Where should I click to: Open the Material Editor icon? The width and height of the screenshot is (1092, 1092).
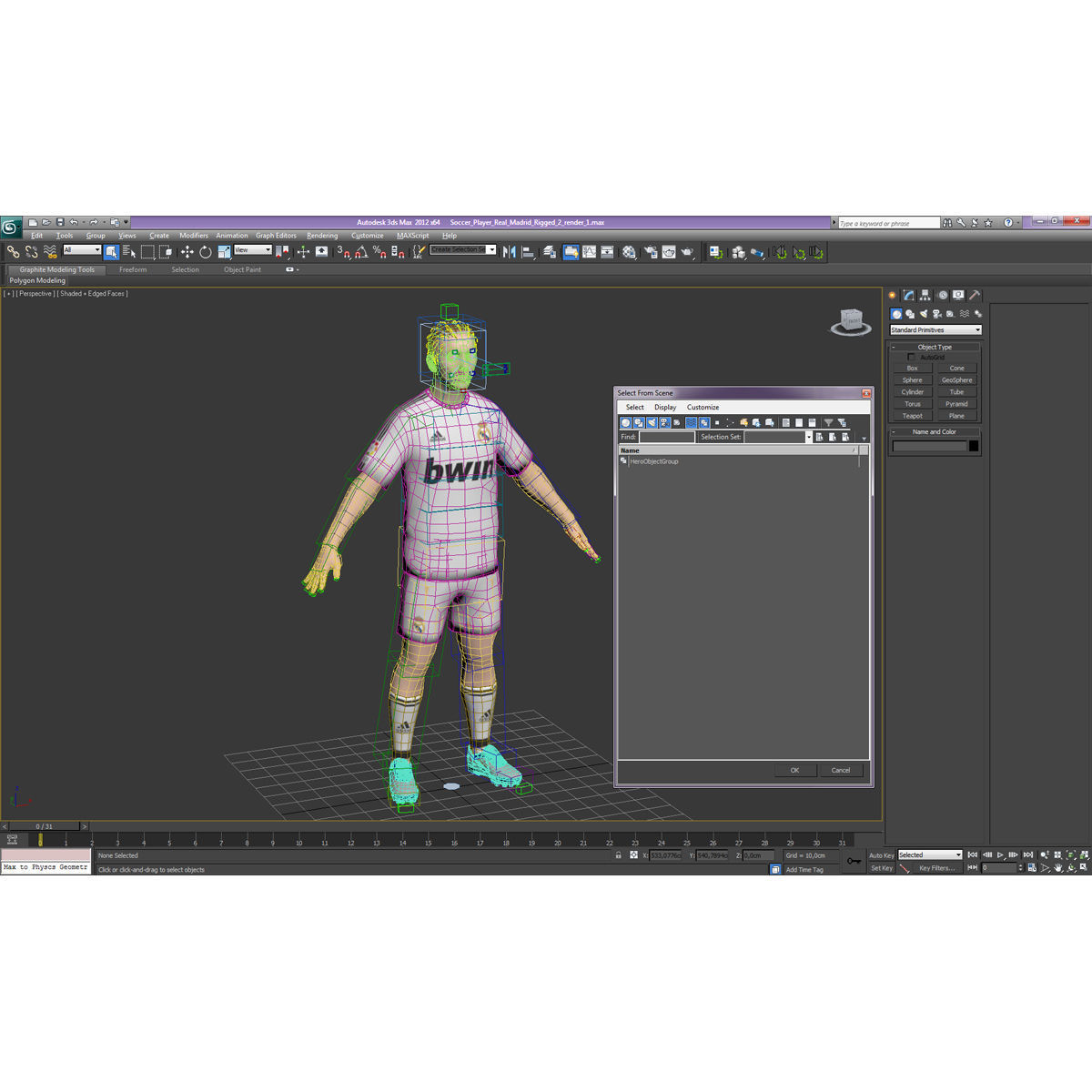click(629, 252)
